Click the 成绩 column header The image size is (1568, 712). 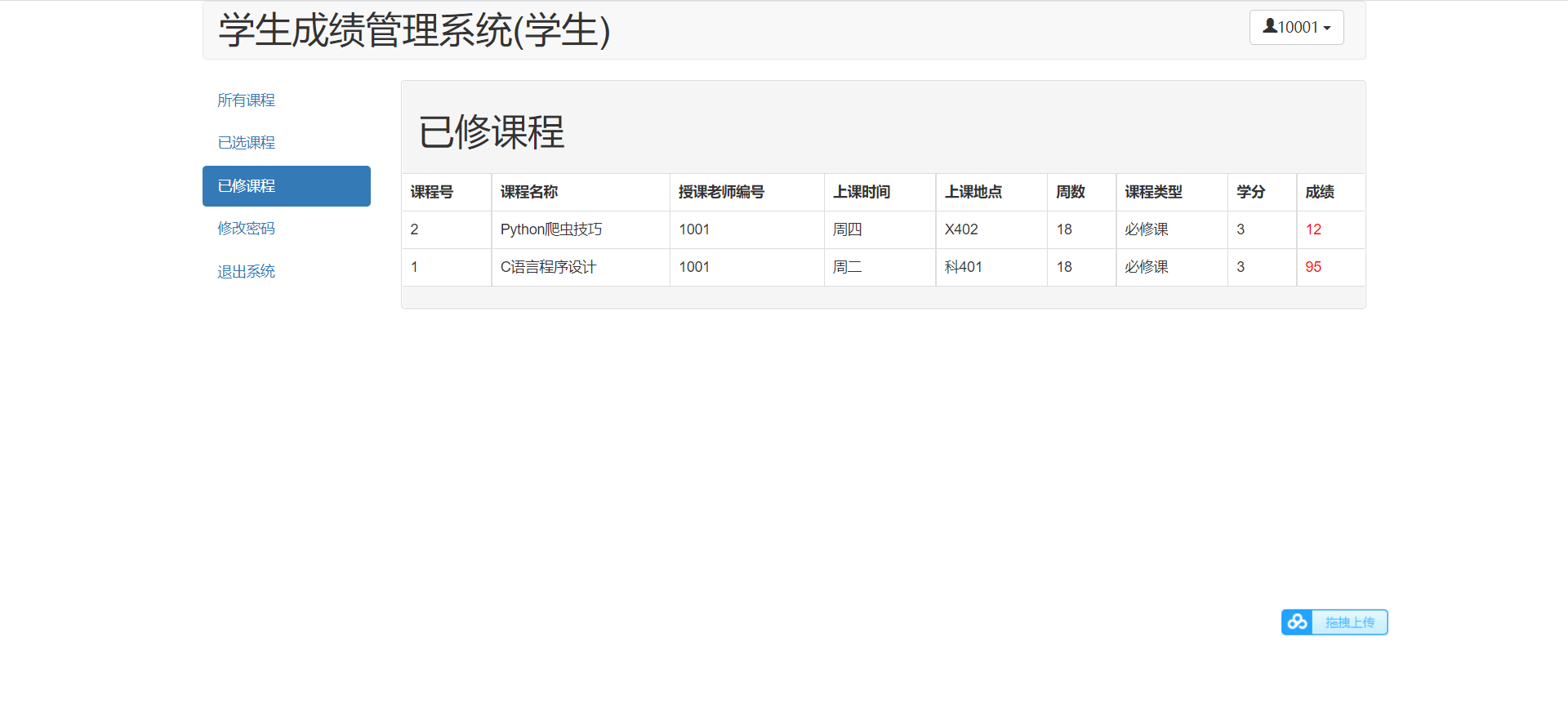(1331, 192)
